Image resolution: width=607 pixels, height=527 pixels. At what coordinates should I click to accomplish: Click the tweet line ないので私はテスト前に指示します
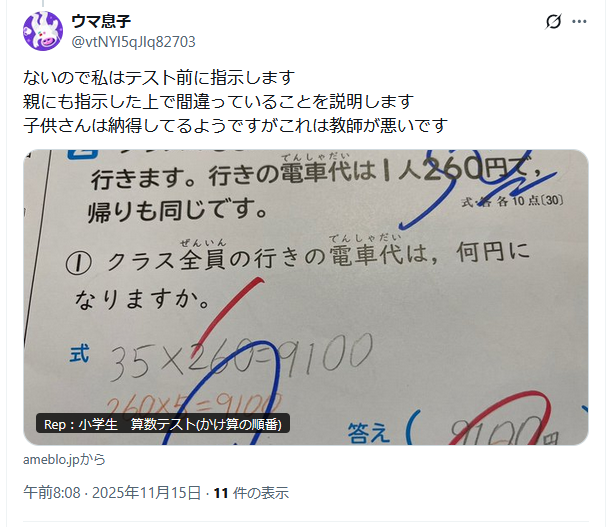coord(159,78)
